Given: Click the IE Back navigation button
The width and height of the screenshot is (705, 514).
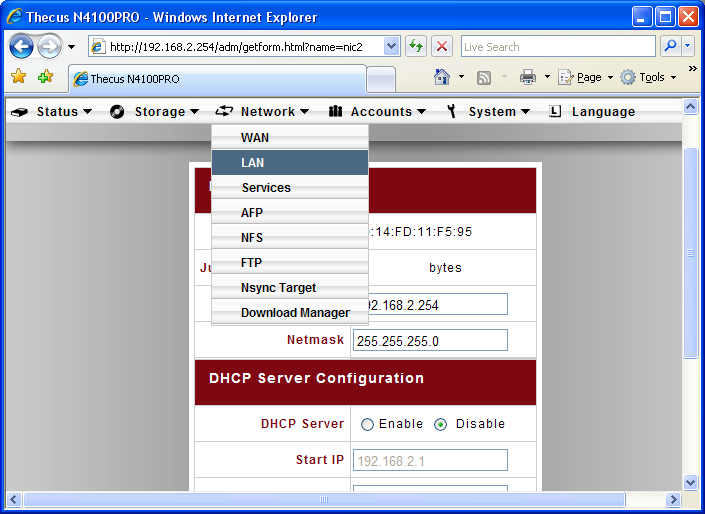Looking at the screenshot, I should click(22, 46).
